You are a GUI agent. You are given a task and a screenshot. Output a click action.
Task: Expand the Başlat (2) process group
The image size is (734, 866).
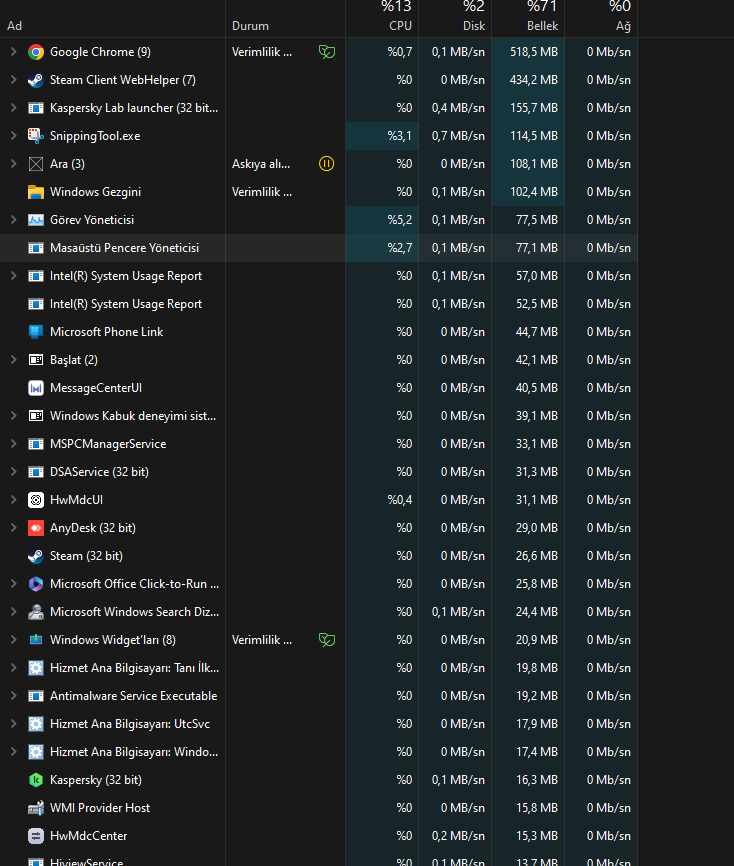[13, 360]
